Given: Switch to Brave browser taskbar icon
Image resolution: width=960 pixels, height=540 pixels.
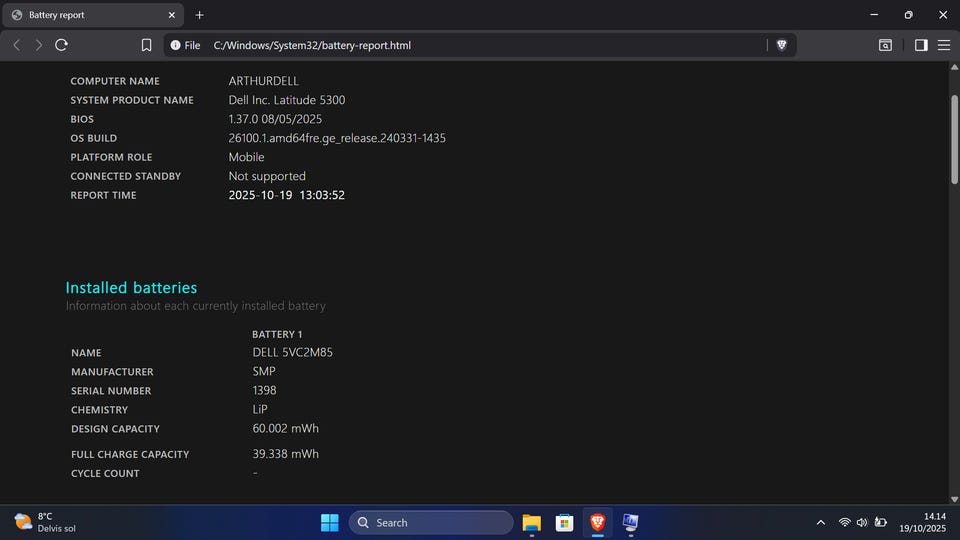Looking at the screenshot, I should pos(598,522).
